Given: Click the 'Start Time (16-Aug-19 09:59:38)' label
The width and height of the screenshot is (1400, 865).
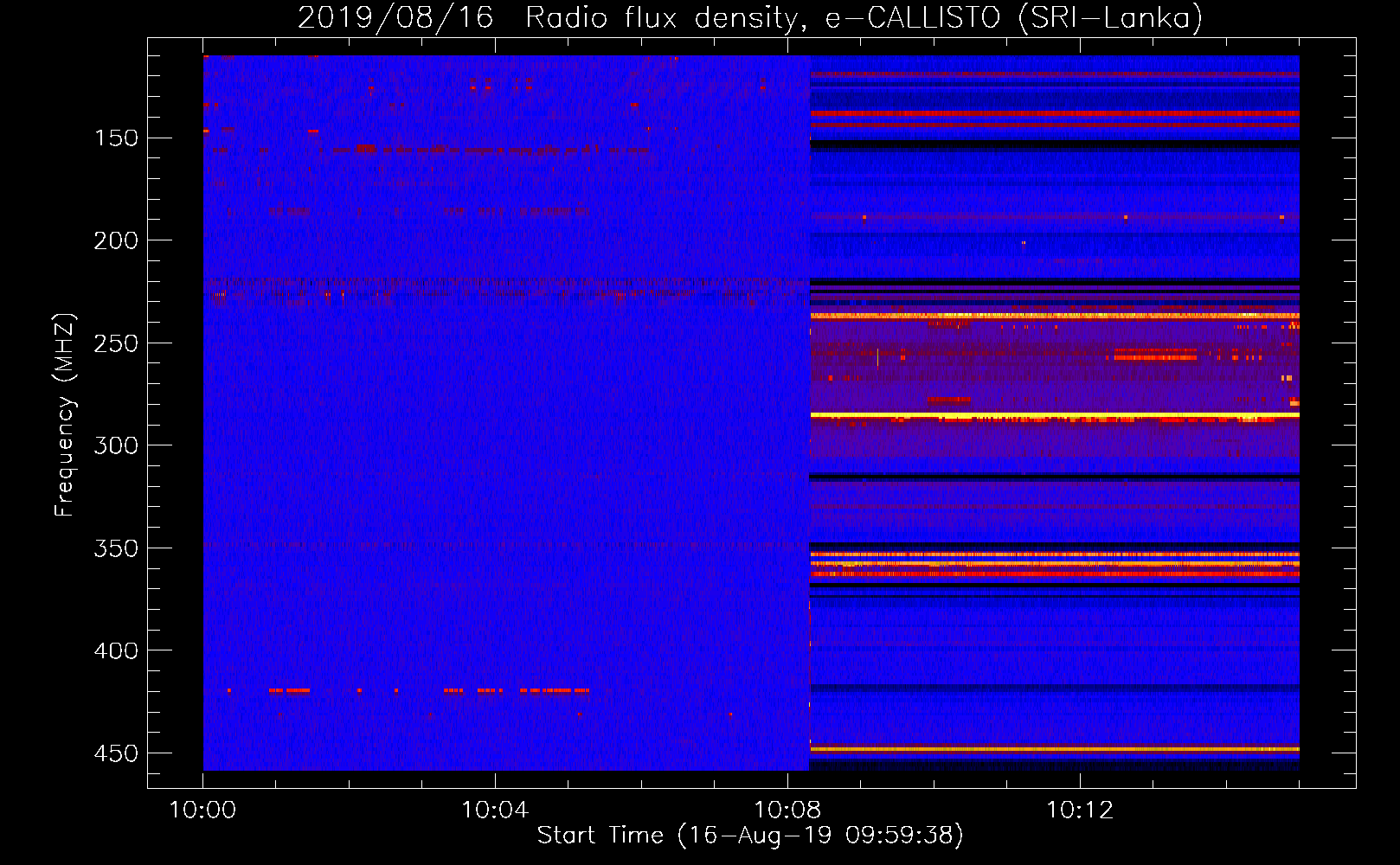Looking at the screenshot, I should pyautogui.click(x=750, y=836).
